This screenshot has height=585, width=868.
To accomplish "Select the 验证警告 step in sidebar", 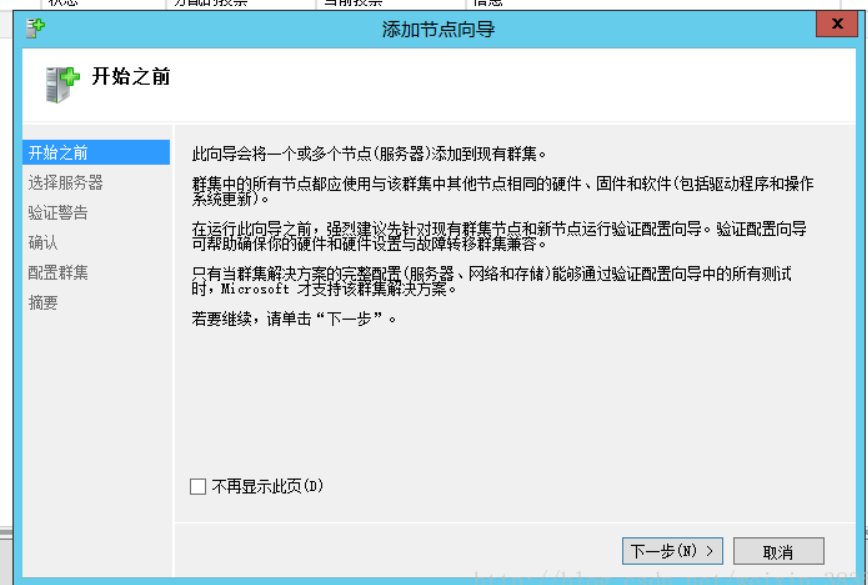I will [x=58, y=213].
